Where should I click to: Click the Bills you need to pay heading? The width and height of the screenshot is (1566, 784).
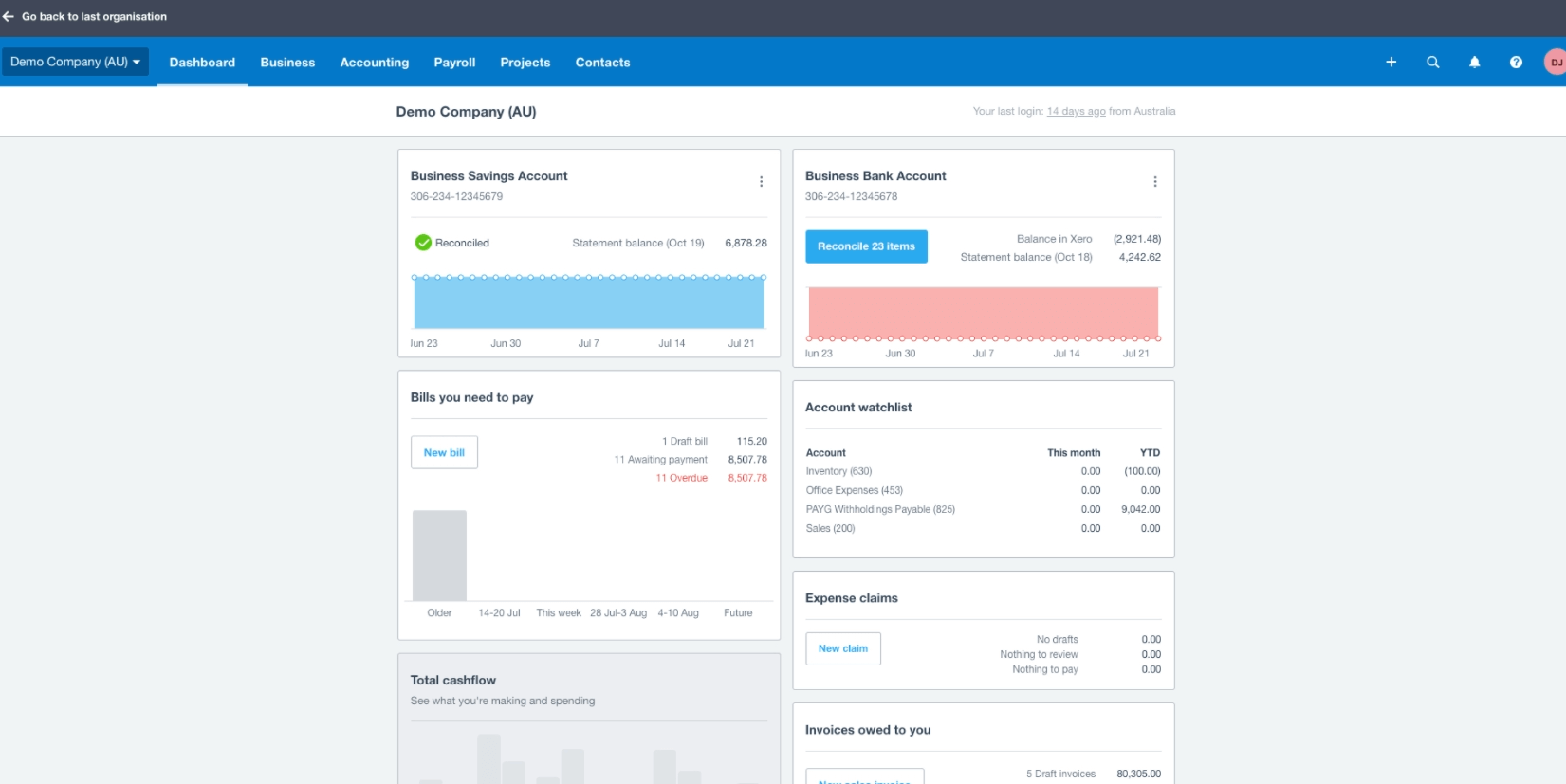pyautogui.click(x=471, y=398)
